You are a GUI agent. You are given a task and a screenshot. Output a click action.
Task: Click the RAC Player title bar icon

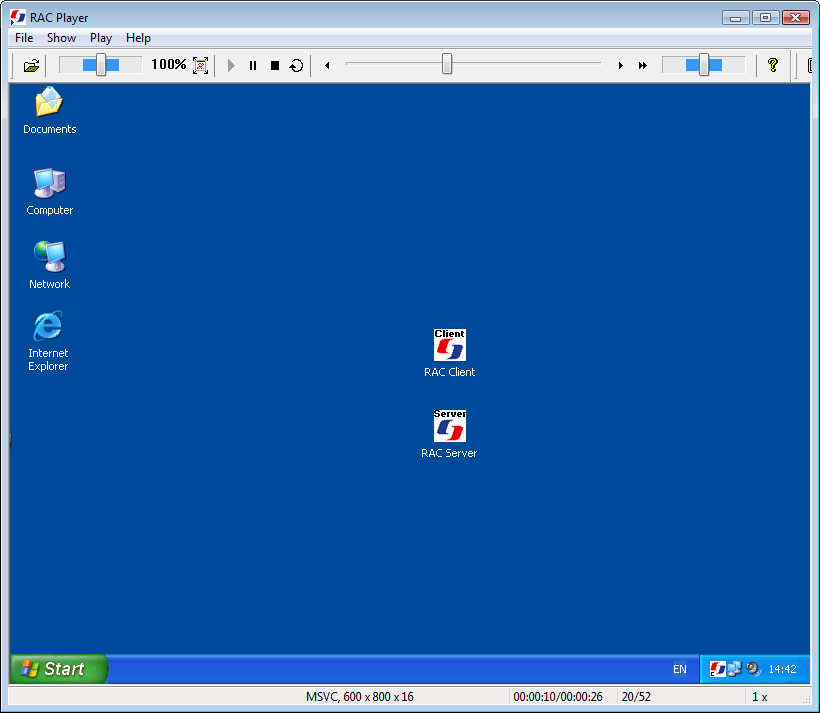(x=18, y=17)
